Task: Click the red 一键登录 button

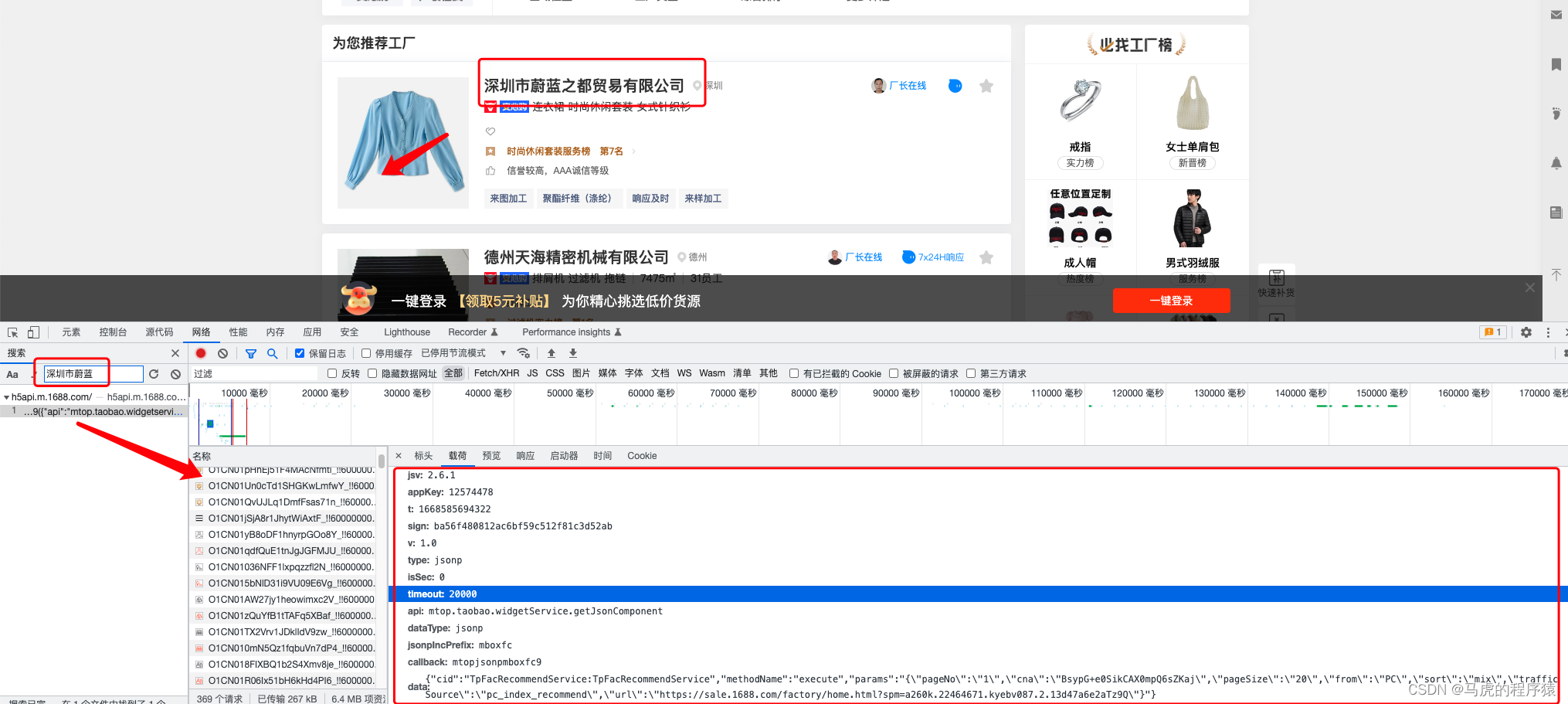Action: (x=1171, y=301)
